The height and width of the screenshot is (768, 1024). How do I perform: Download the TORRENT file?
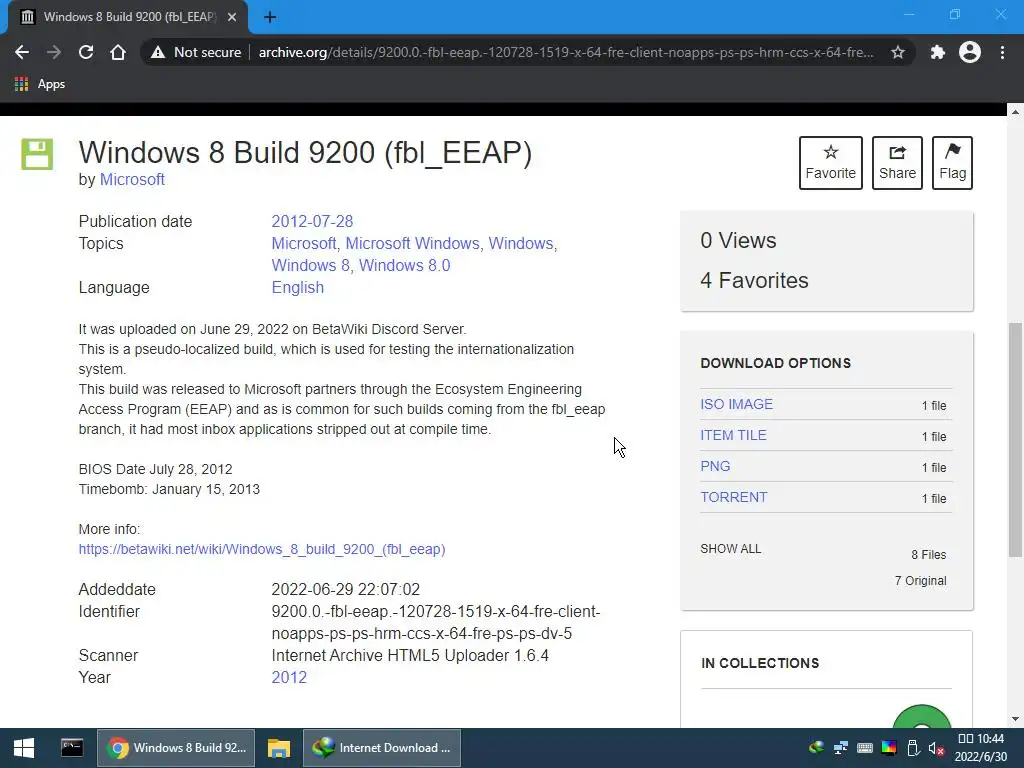pyautogui.click(x=734, y=497)
